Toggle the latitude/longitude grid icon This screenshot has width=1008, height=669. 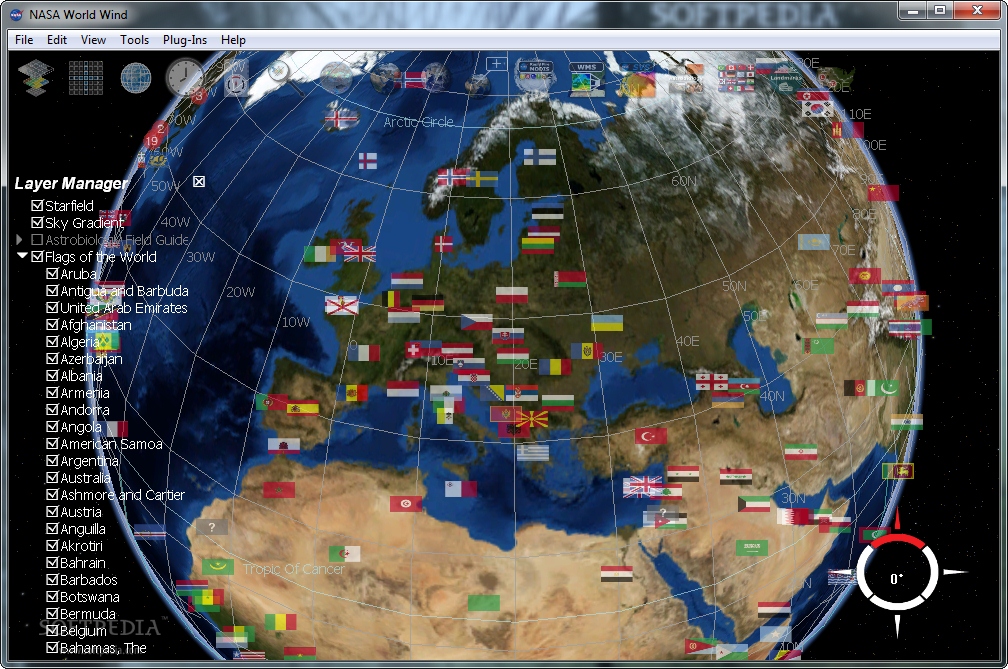click(86, 78)
